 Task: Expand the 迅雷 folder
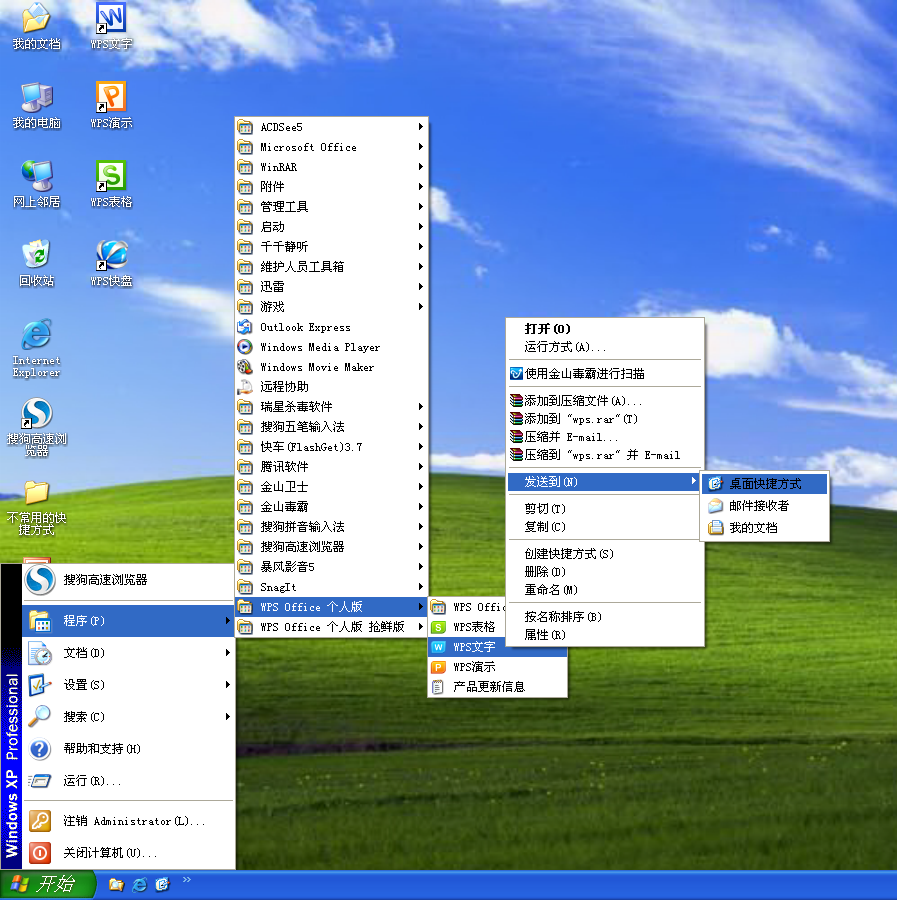[x=331, y=286]
